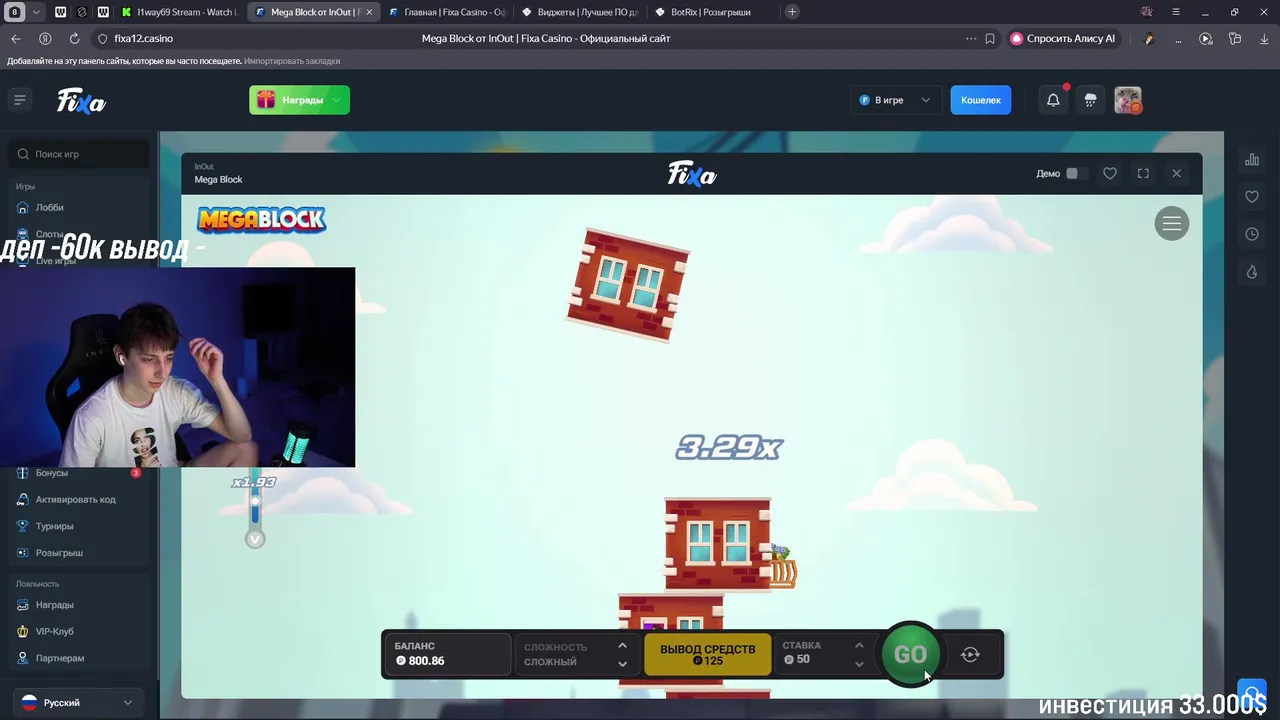Increase the difficulty with up arrow
1280x720 pixels.
pos(622,646)
